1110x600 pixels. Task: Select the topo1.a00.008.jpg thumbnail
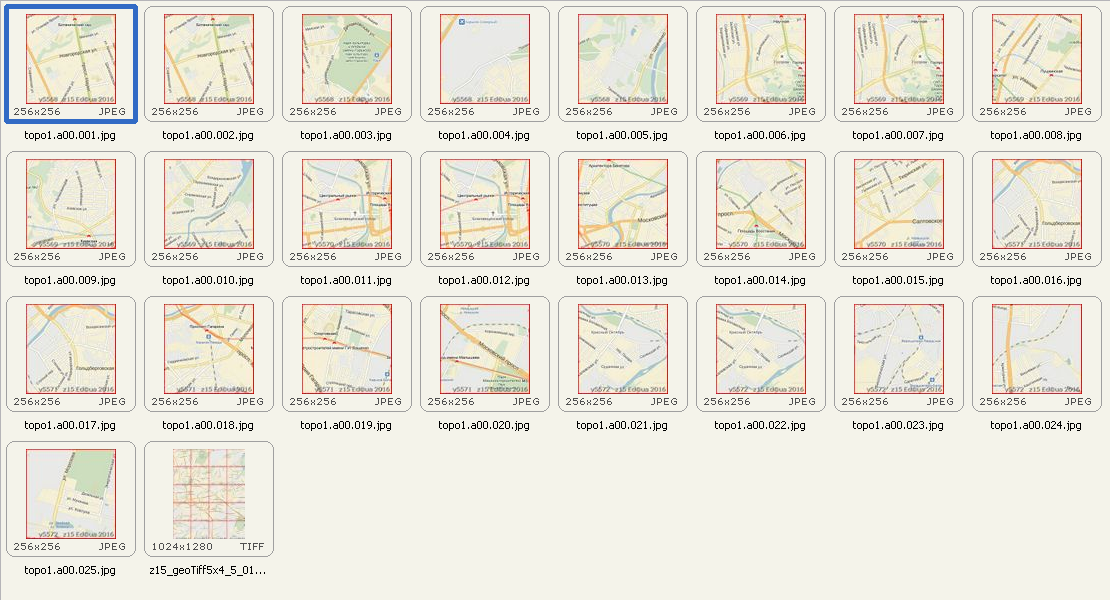pyautogui.click(x=1036, y=60)
